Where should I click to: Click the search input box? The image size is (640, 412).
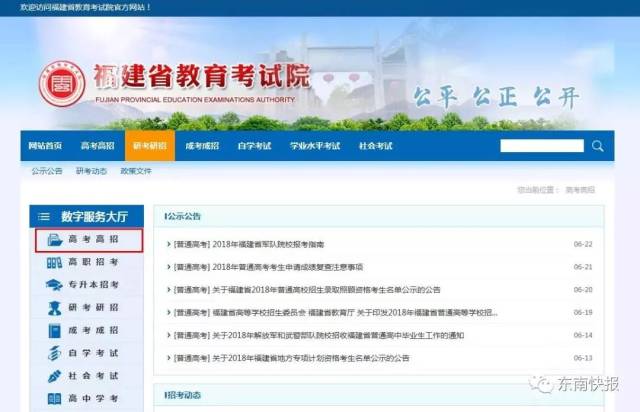point(542,146)
